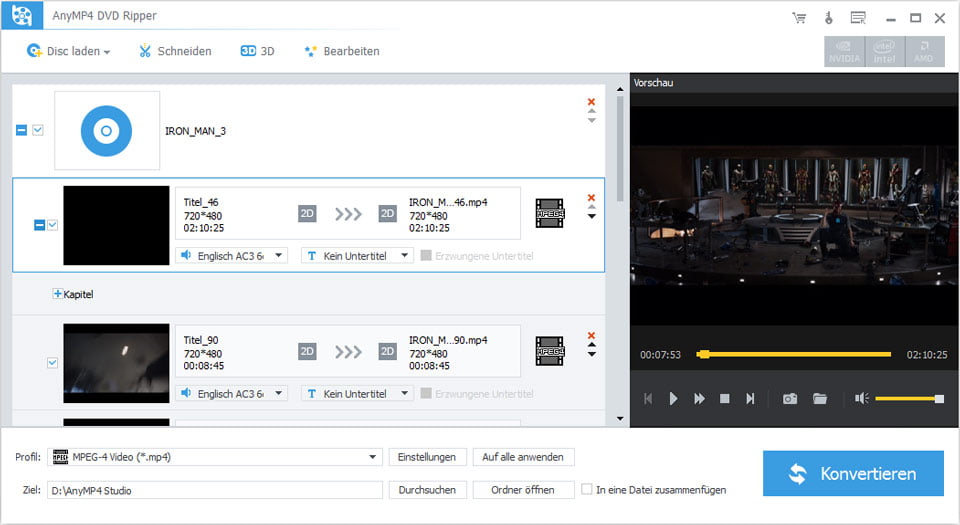This screenshot has height=525, width=960.
Task: Toggle Erzwungene Untertitel for Titel_46
Action: pos(426,255)
